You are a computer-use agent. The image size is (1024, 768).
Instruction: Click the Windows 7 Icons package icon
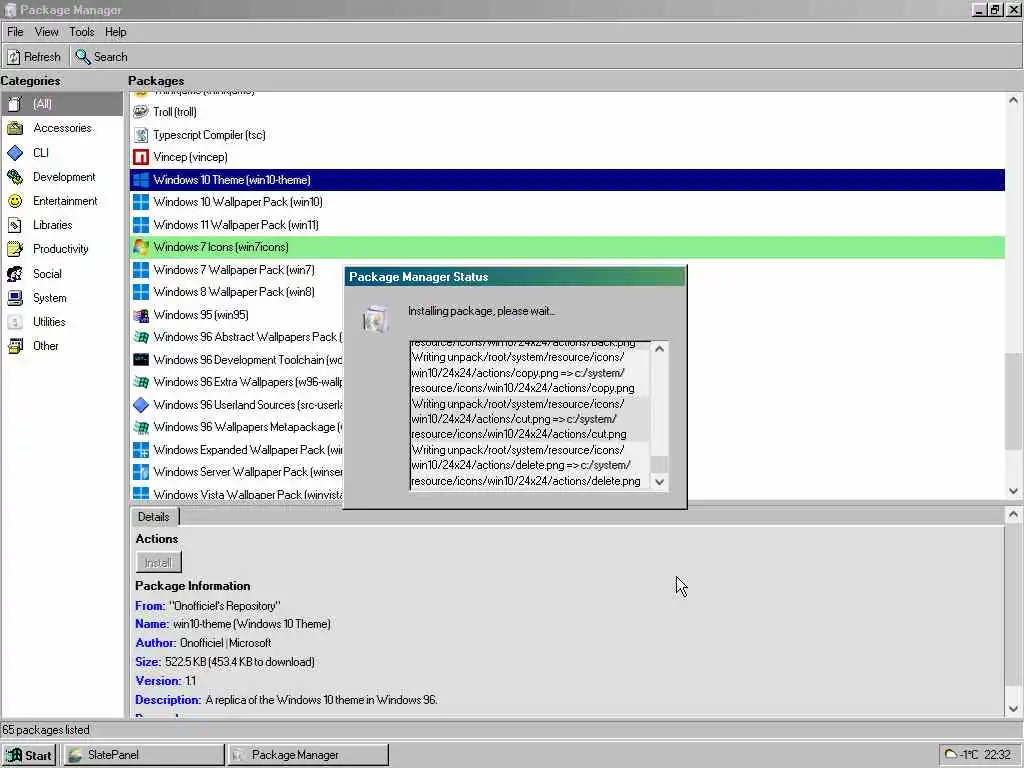click(140, 247)
